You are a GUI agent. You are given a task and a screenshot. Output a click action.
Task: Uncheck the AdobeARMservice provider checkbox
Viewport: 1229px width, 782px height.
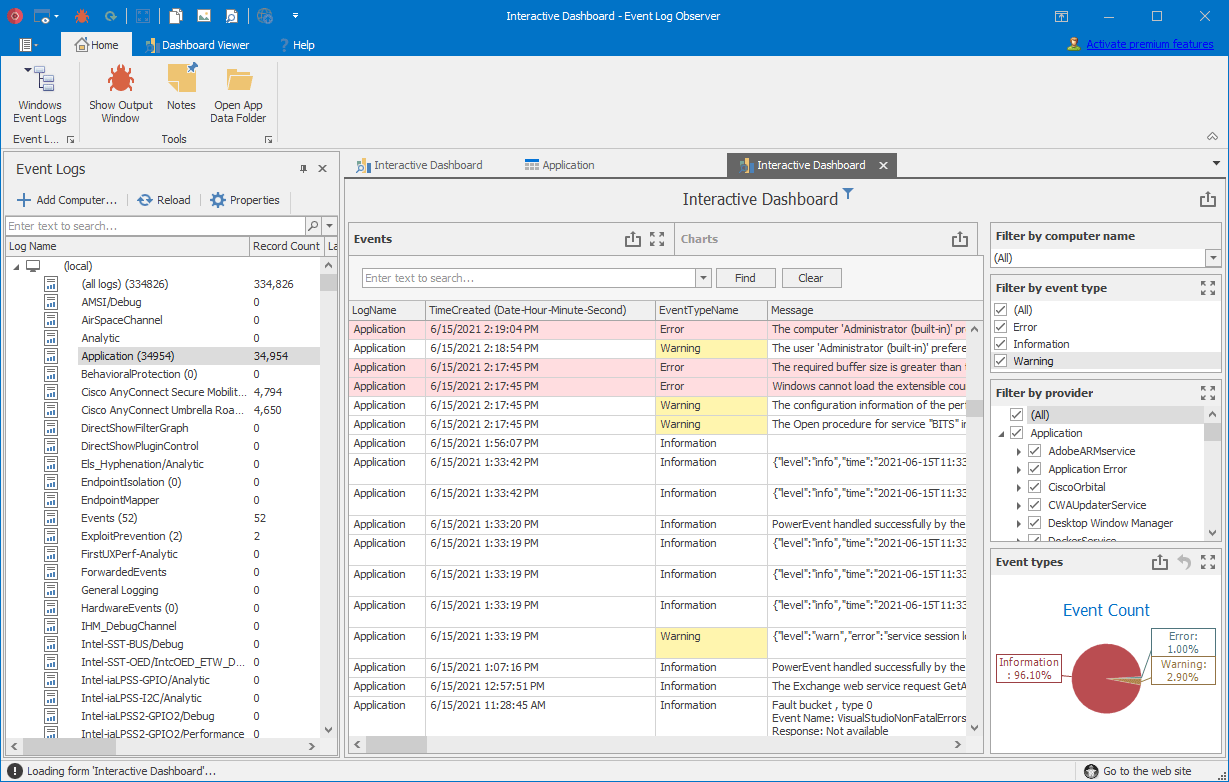click(x=1035, y=451)
